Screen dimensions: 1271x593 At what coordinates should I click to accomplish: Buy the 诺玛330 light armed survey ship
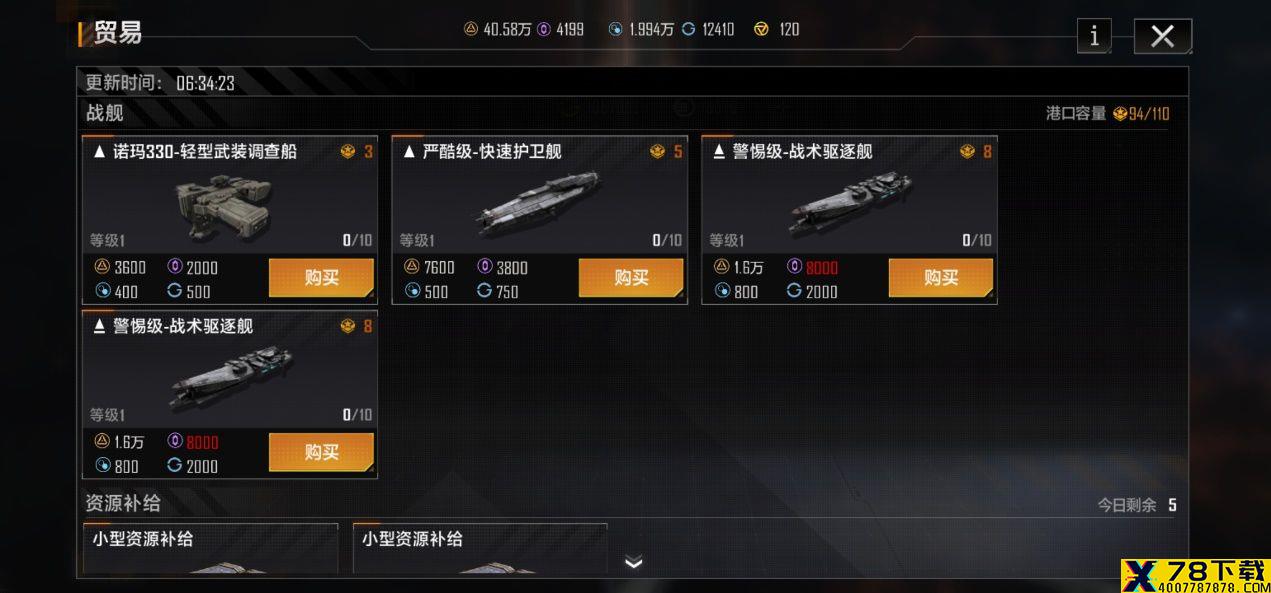[x=321, y=278]
